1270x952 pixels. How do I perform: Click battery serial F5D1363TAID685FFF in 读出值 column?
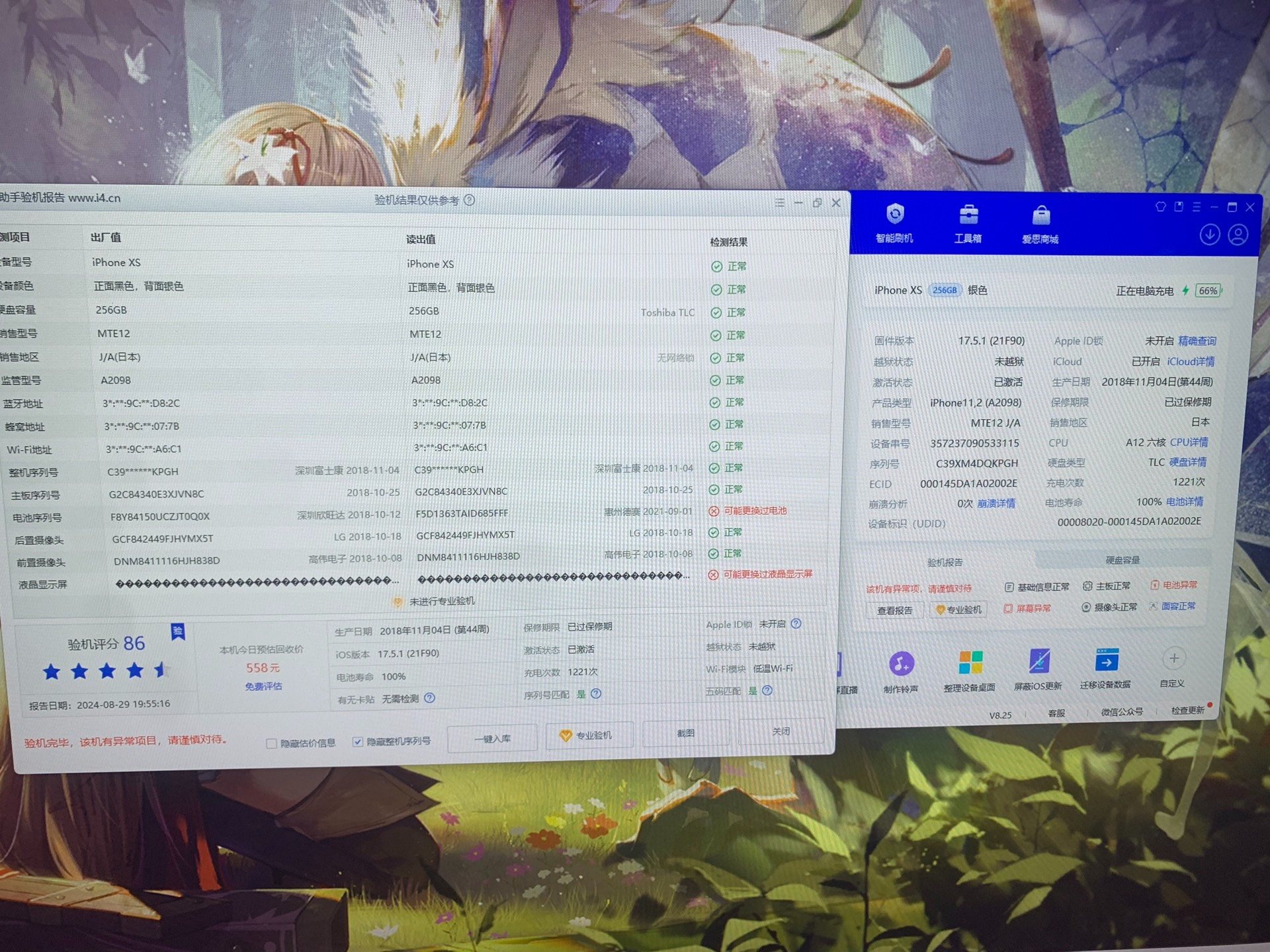pyautogui.click(x=462, y=514)
